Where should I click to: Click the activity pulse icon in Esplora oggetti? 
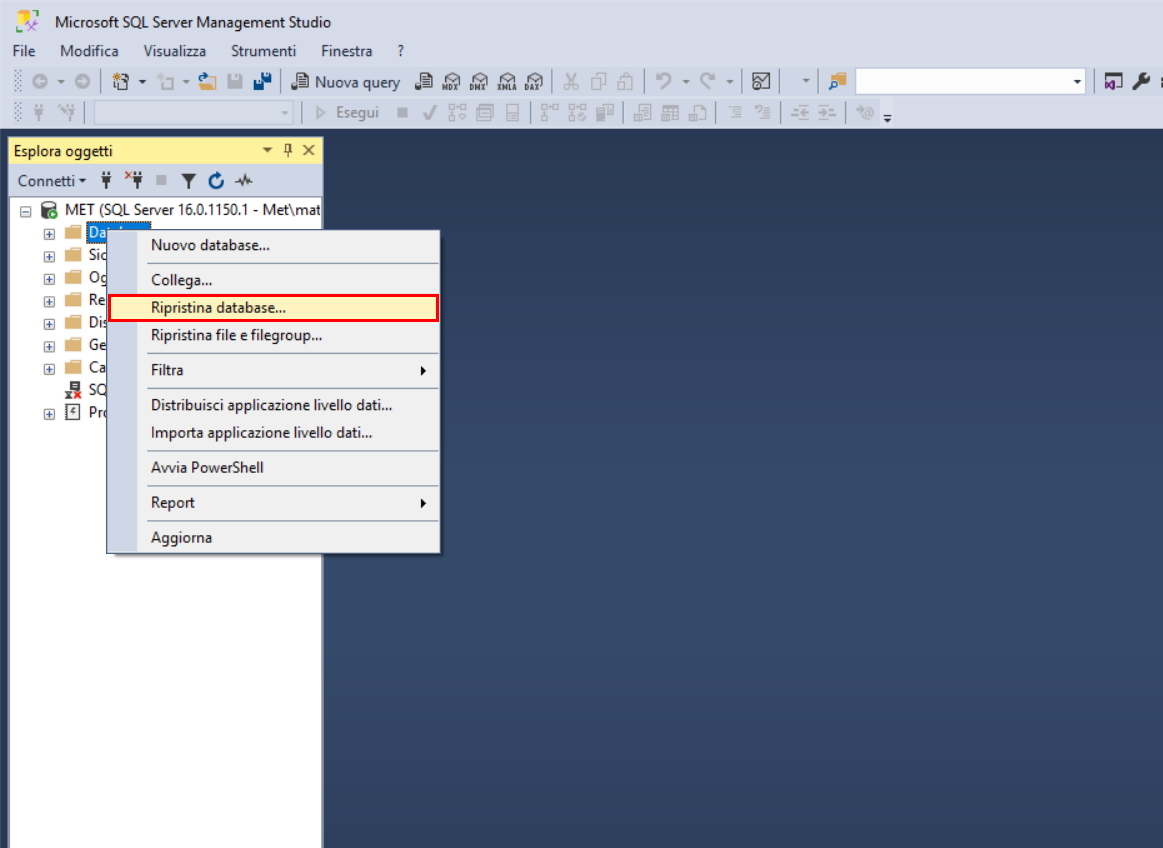[x=243, y=180]
